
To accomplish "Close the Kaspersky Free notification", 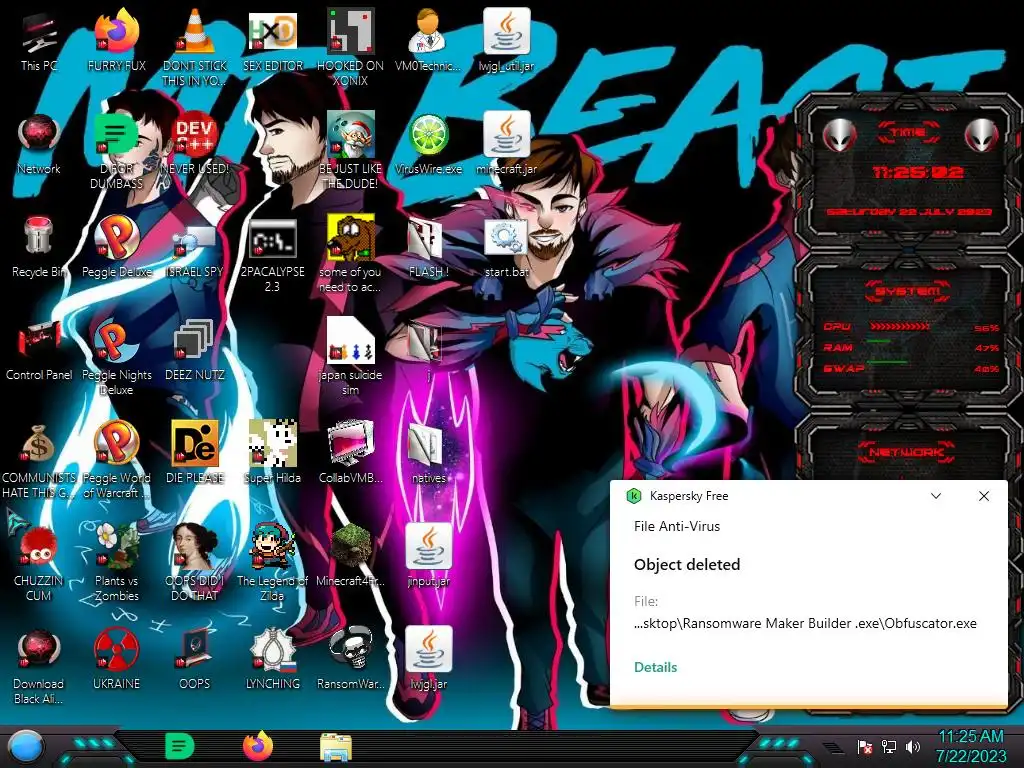I will click(x=984, y=496).
